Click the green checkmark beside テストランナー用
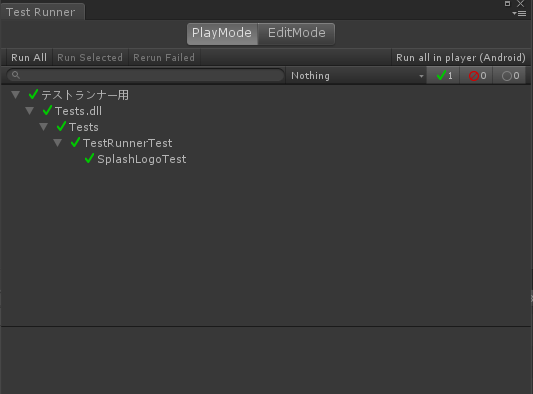 point(33,94)
